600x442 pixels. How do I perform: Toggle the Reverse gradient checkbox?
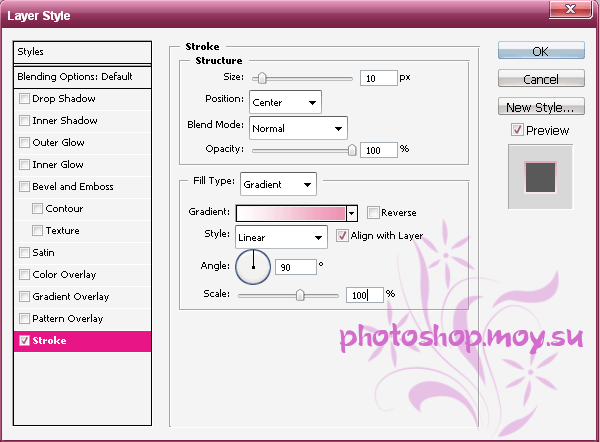(373, 212)
